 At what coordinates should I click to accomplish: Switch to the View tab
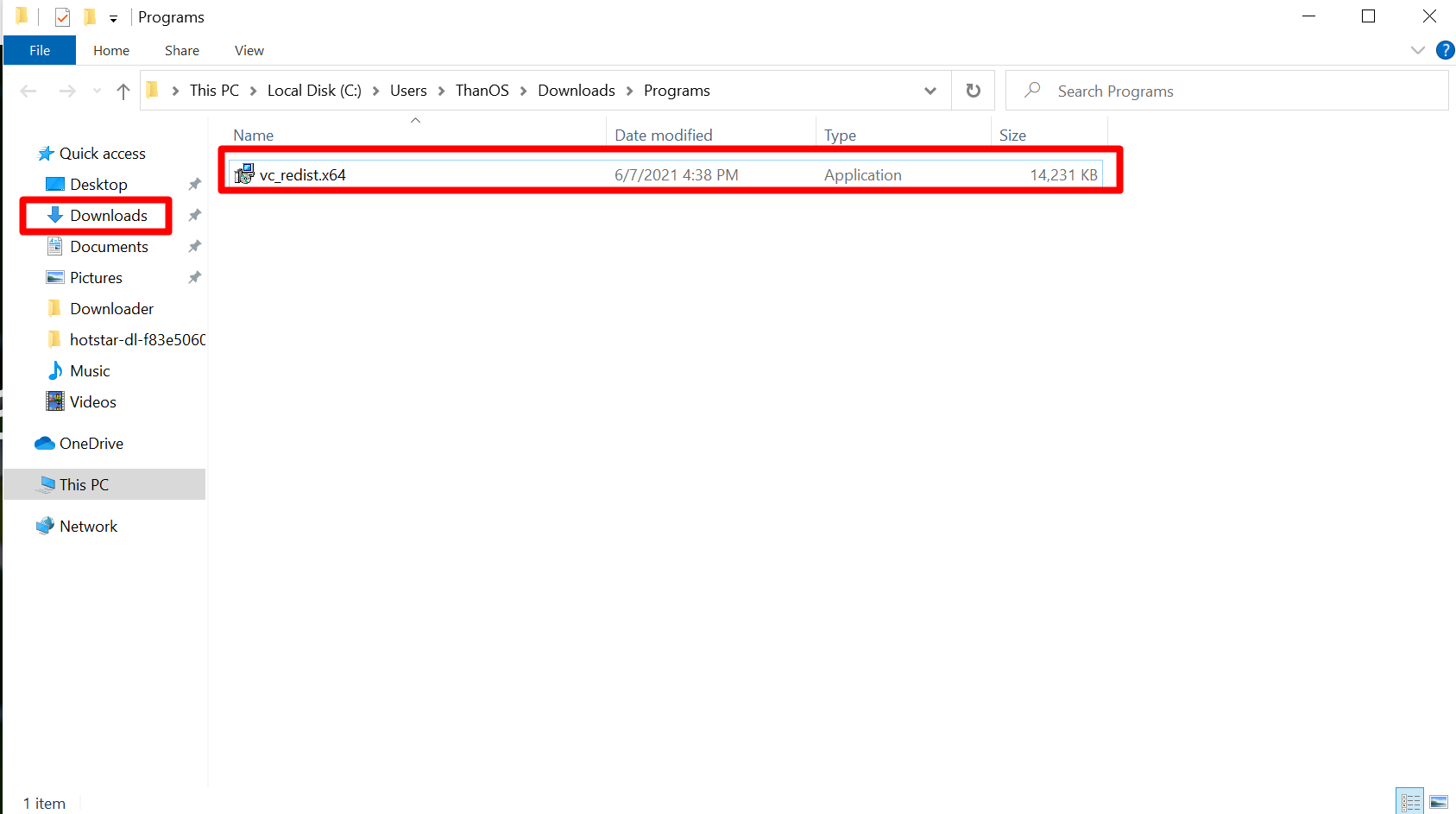(x=249, y=50)
